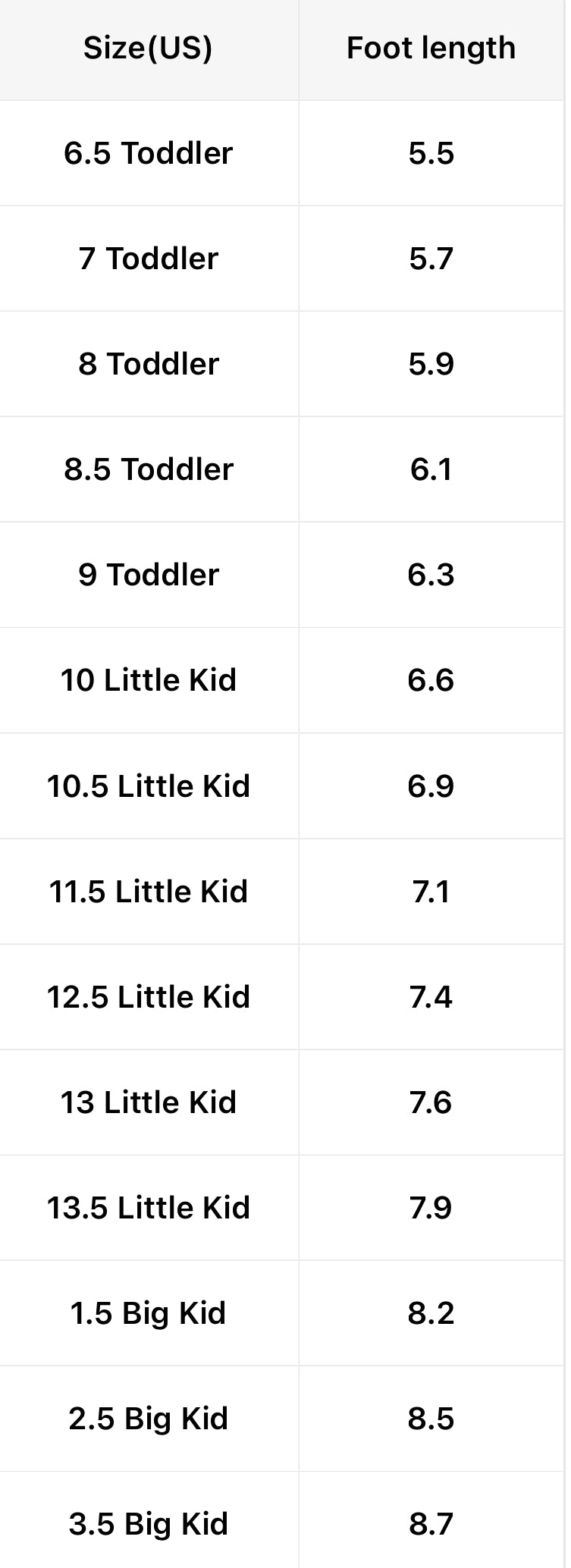Screen dimensions: 571x1568
Task: Tap the 2.5 Big Kid size cell
Action: 148,1419
